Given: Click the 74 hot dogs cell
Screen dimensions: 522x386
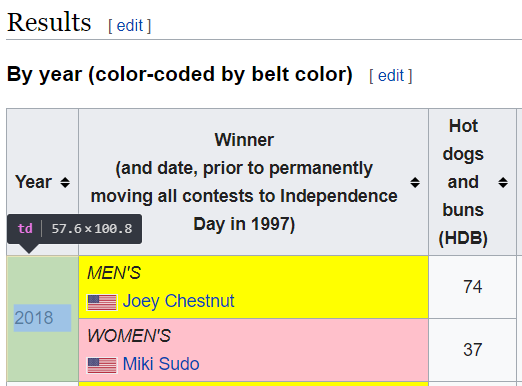Looking at the screenshot, I should point(472,287).
